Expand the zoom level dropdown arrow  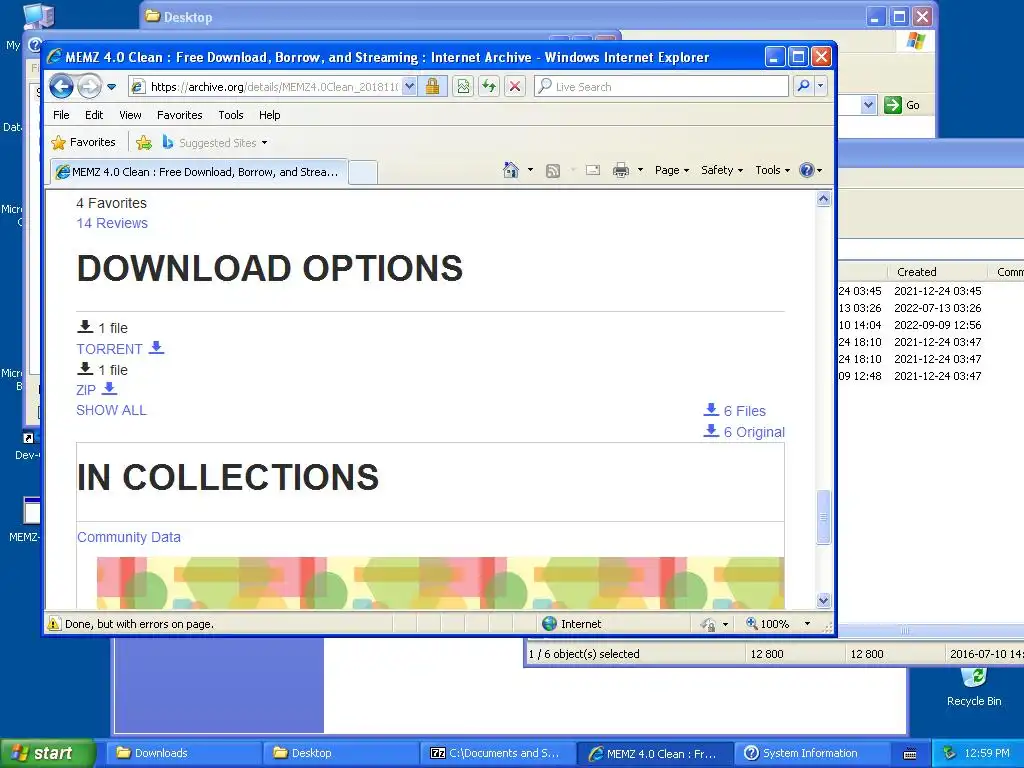[x=807, y=624]
